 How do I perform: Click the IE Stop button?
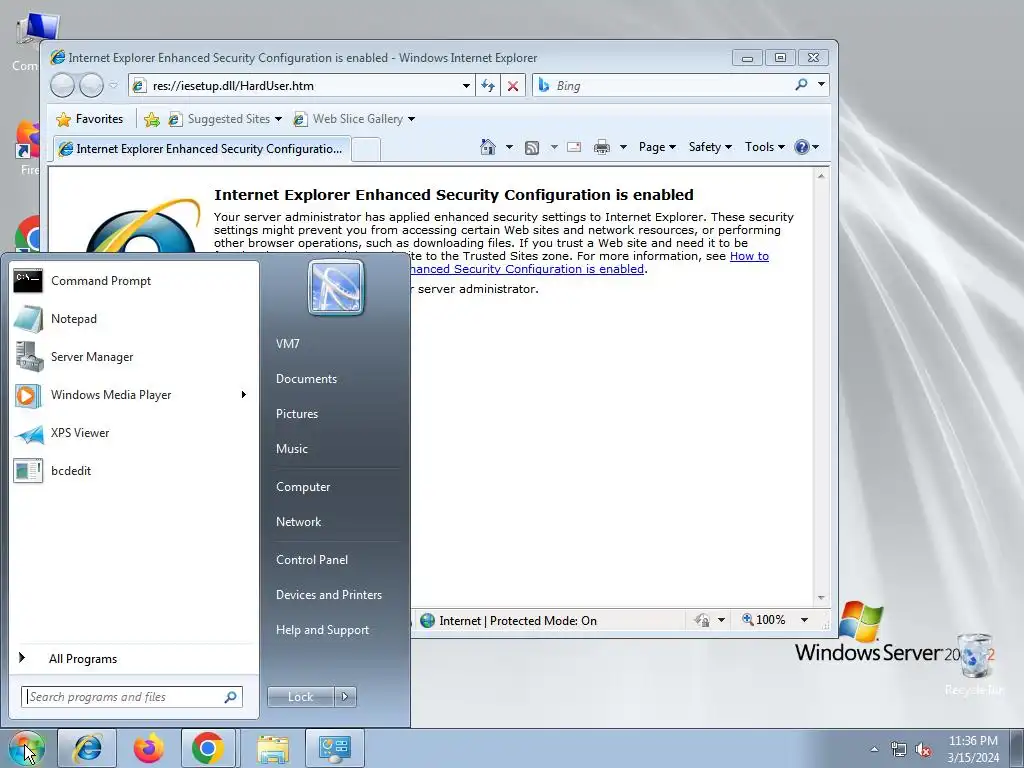click(513, 86)
